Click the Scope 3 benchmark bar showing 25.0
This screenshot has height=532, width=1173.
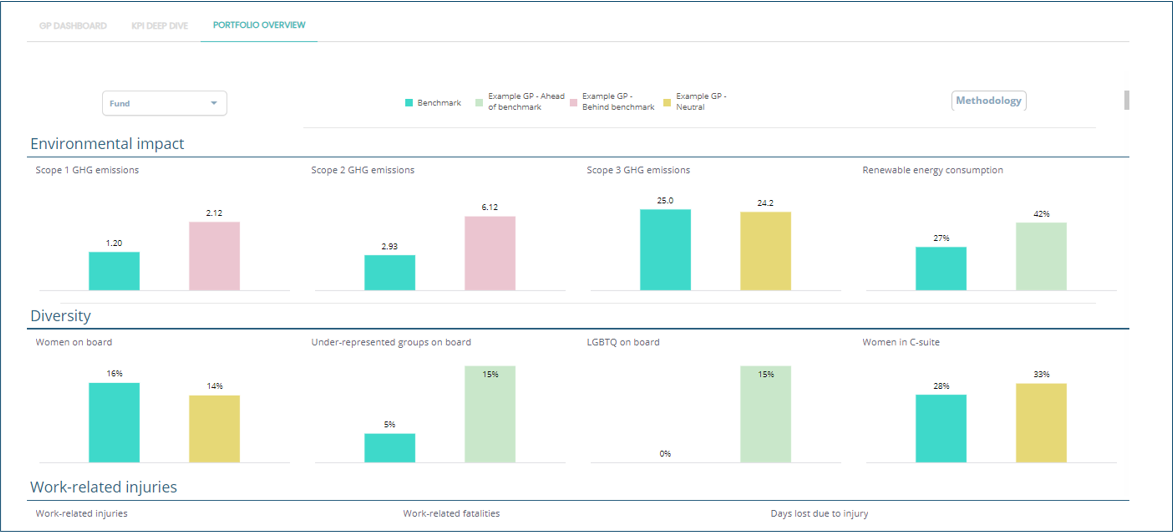click(665, 250)
